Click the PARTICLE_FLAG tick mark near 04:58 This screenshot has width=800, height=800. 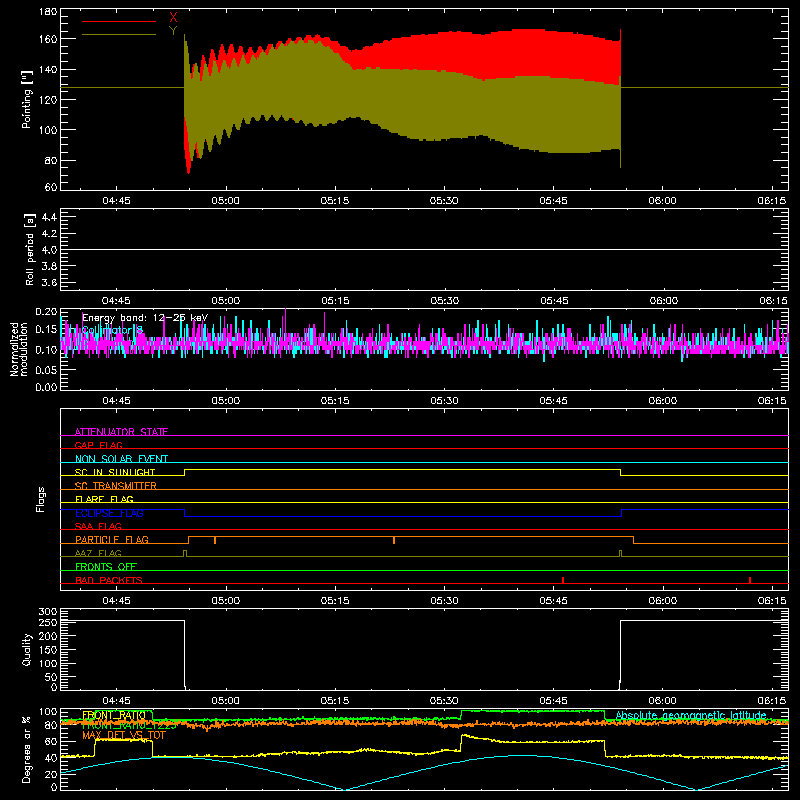pos(215,540)
